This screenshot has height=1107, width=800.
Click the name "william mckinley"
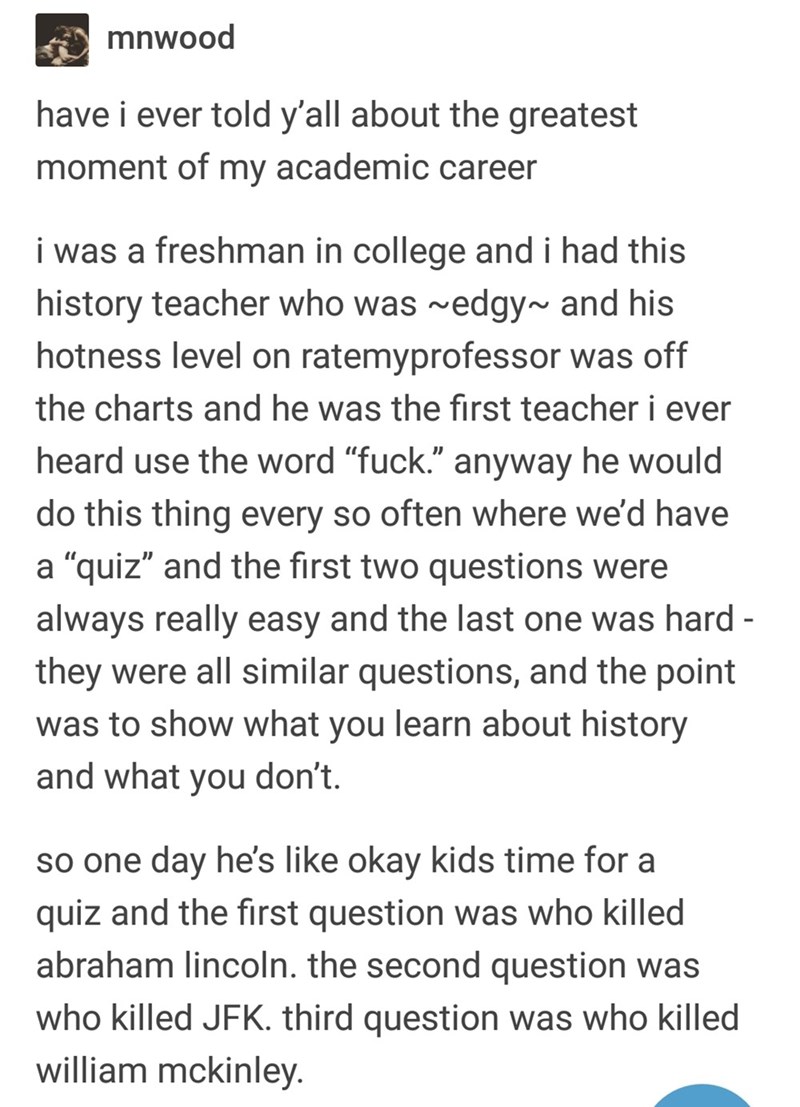(x=166, y=1073)
